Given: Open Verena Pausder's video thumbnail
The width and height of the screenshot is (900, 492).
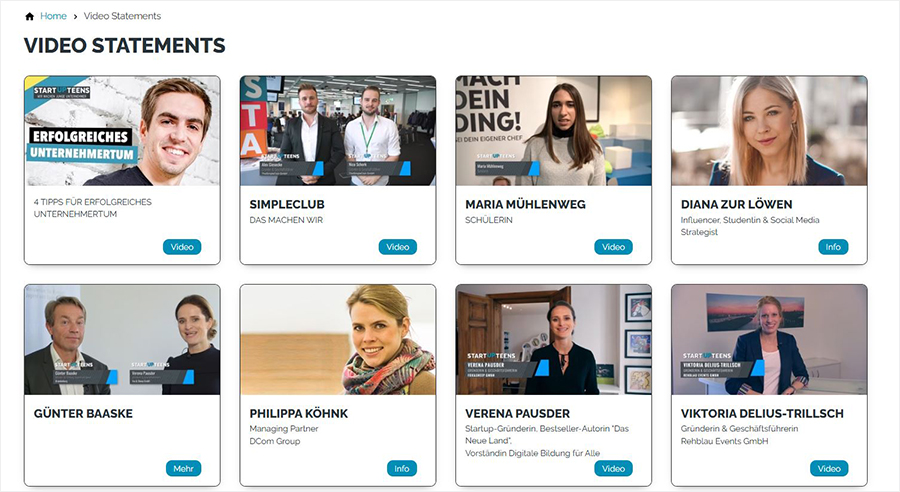Looking at the screenshot, I should pos(554,340).
